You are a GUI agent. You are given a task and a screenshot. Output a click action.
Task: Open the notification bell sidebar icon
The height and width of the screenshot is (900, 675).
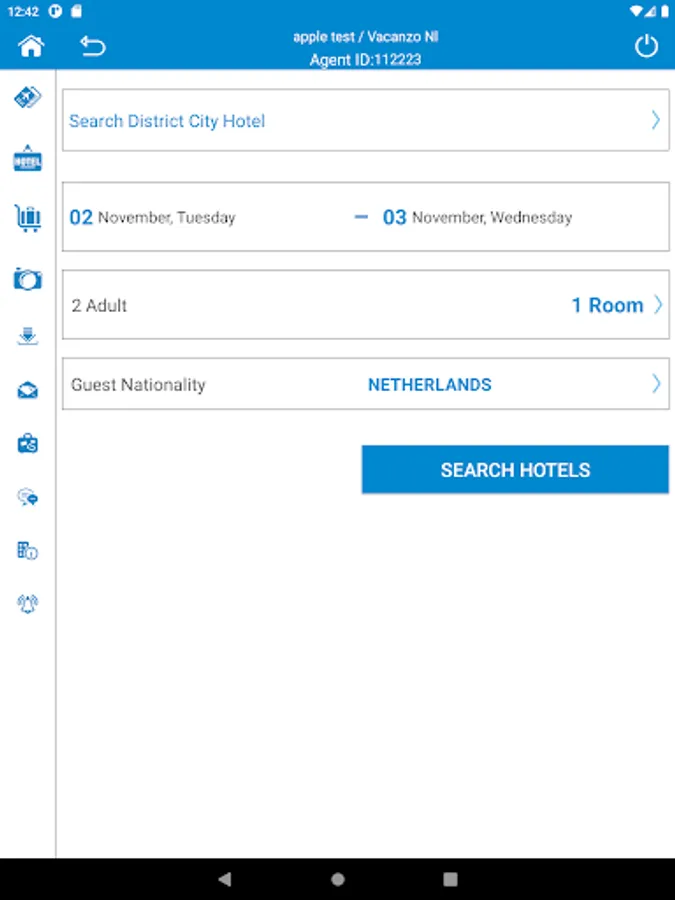[x=28, y=604]
